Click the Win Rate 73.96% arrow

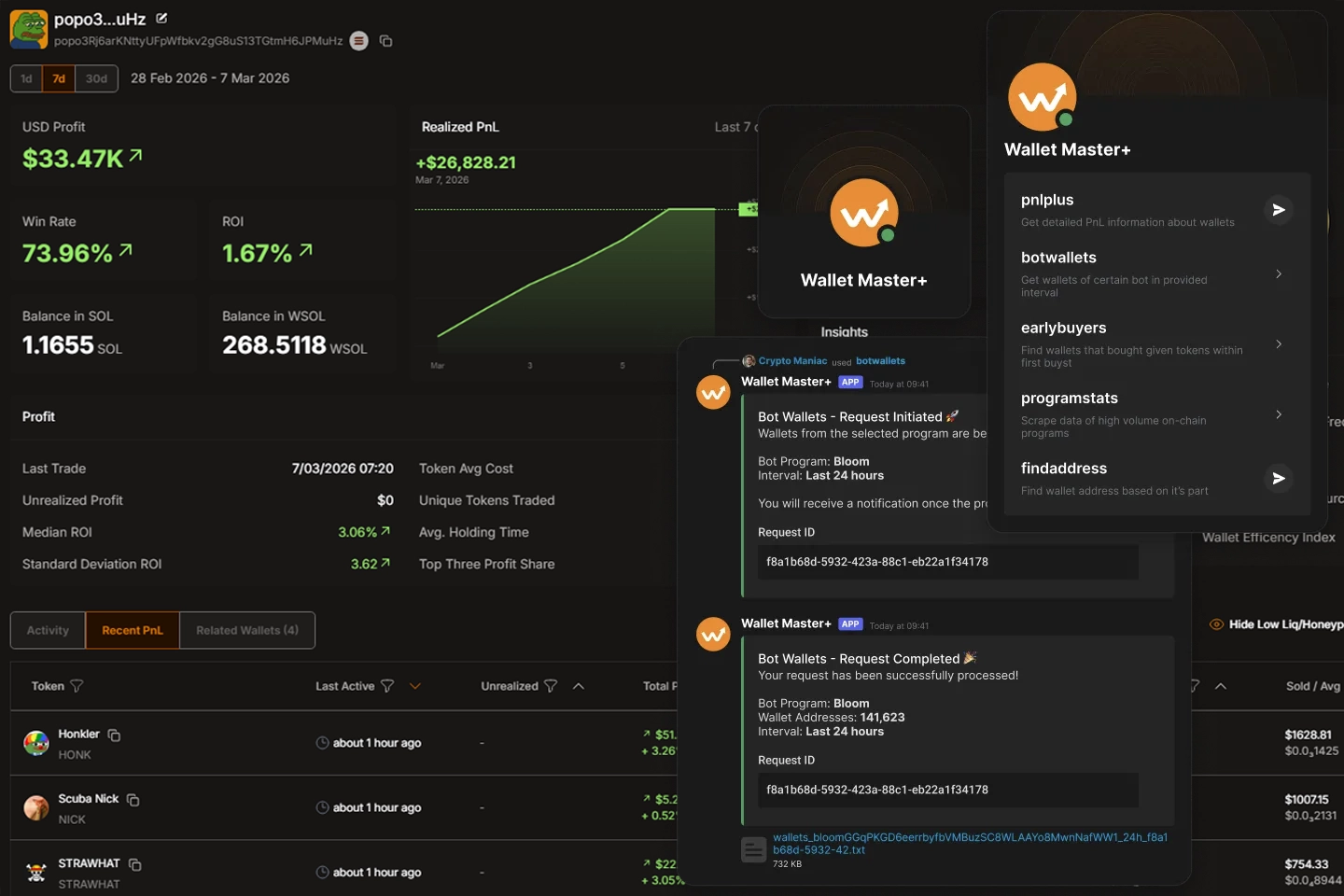(x=126, y=250)
